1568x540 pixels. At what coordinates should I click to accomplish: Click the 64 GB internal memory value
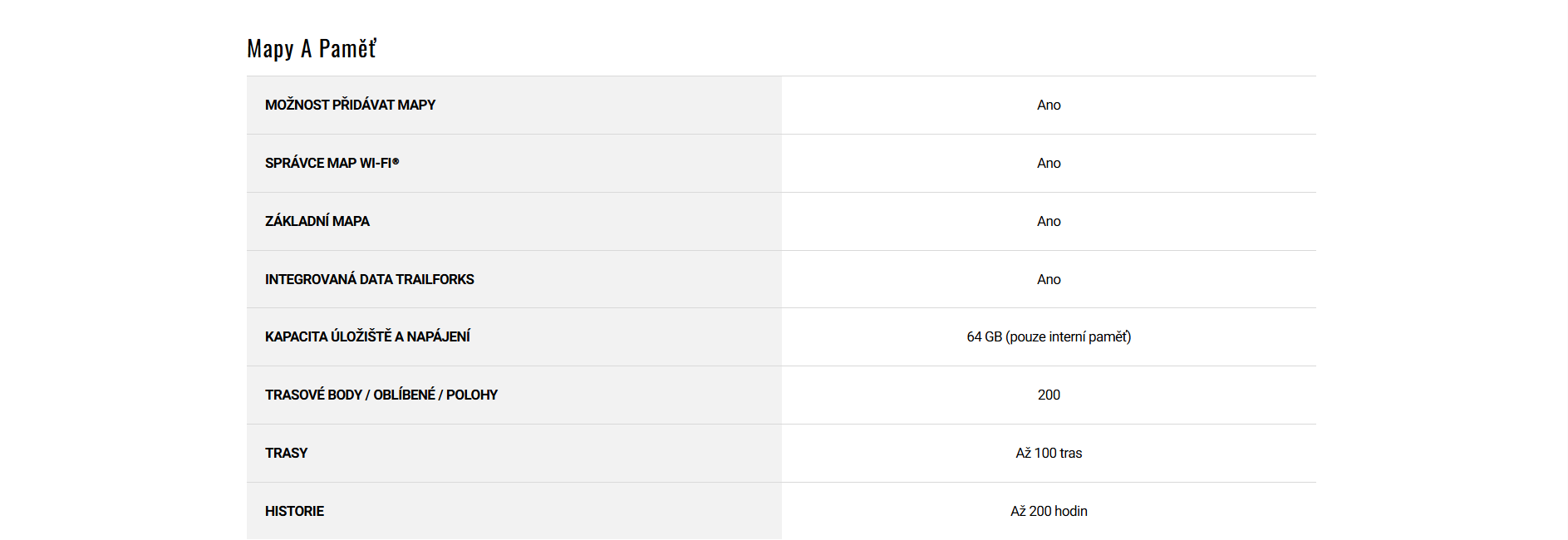click(1049, 337)
